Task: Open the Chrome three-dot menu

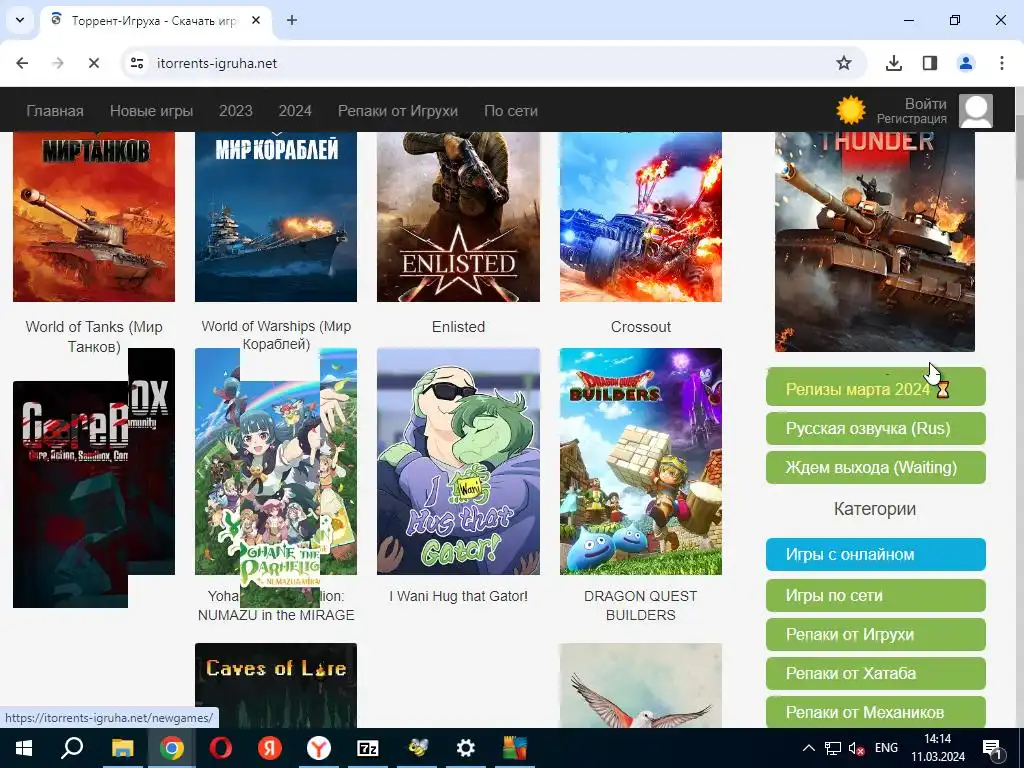Action: click(x=1002, y=63)
